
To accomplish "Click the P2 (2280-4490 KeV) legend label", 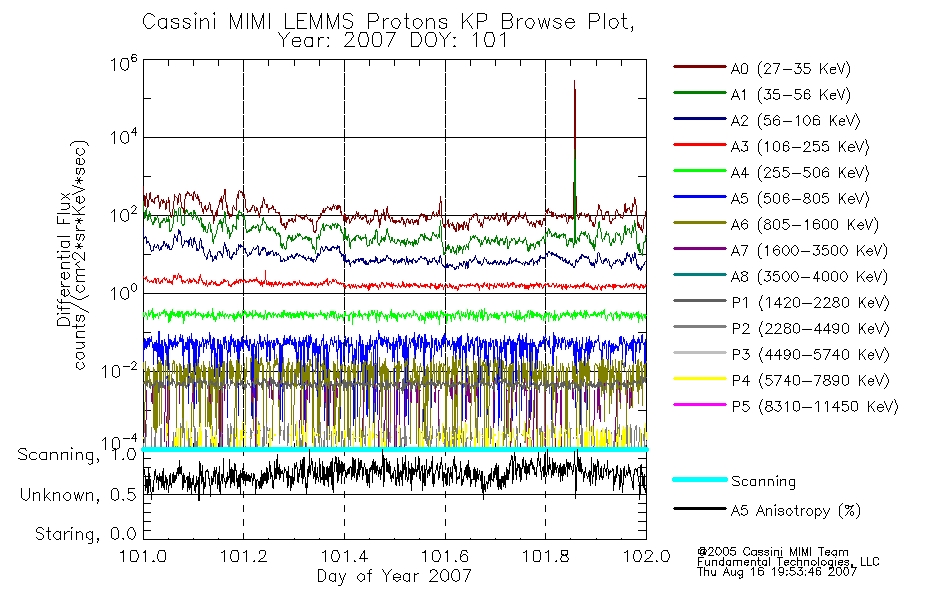I will click(x=810, y=329).
